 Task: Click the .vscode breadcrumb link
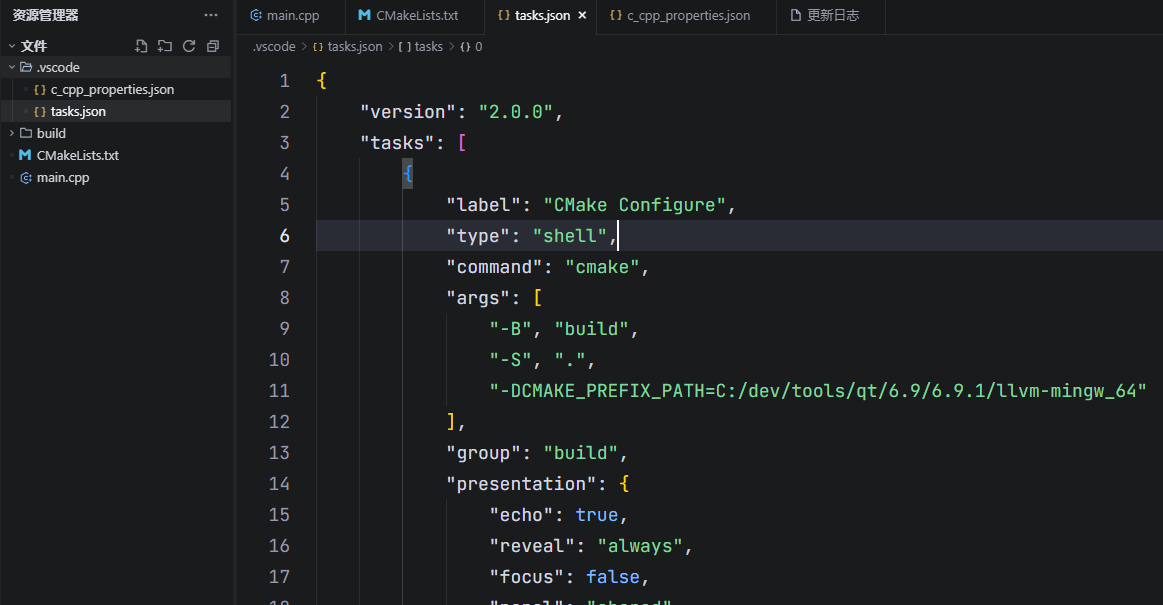click(x=273, y=45)
